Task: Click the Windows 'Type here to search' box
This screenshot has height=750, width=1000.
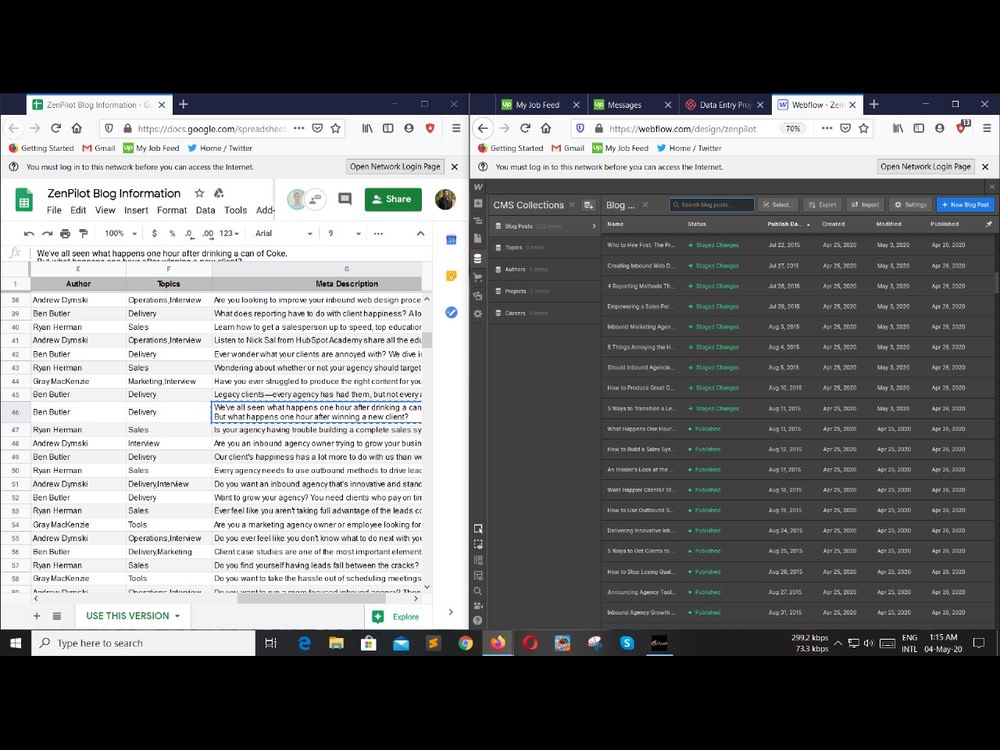Action: tap(143, 643)
